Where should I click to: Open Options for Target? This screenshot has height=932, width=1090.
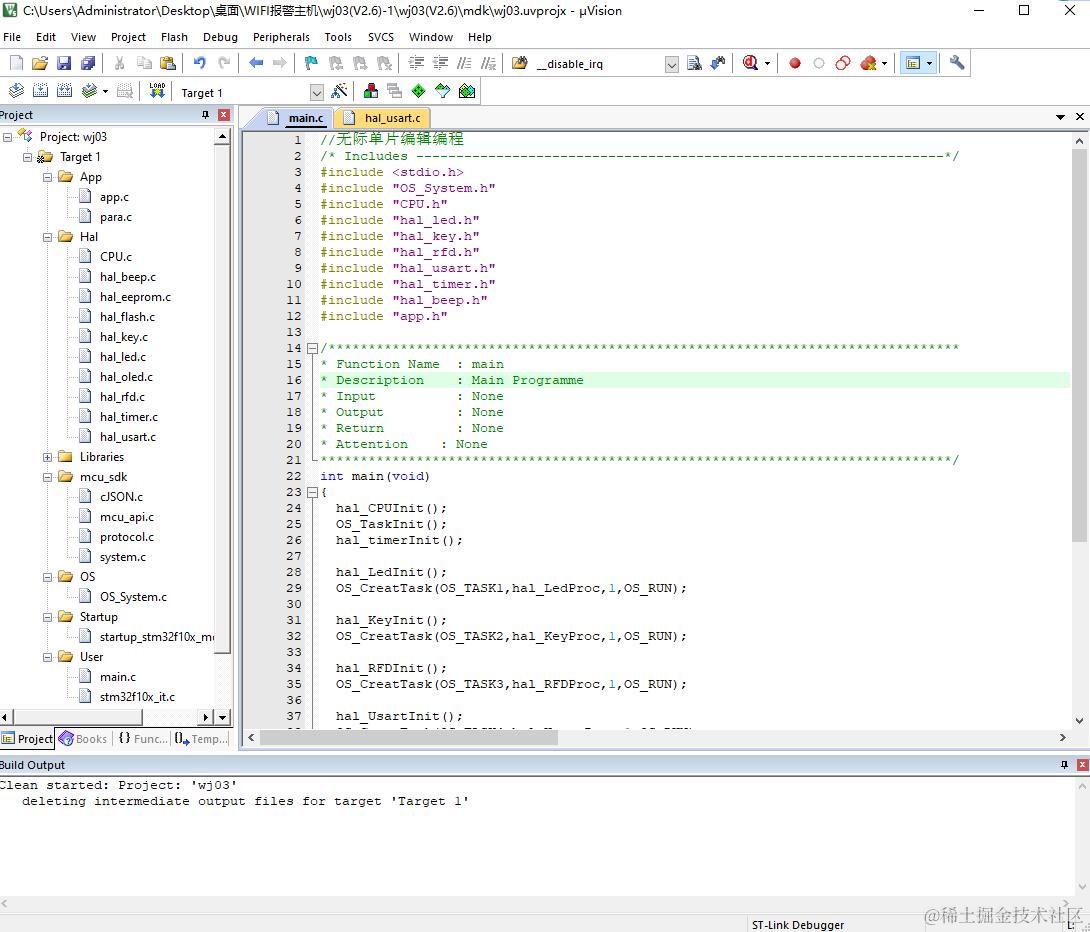tap(339, 90)
